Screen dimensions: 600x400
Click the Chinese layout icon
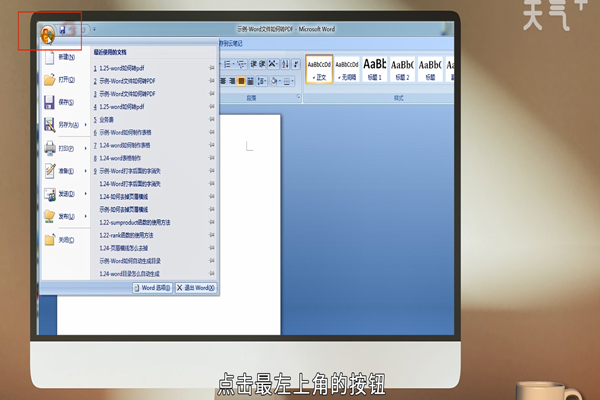pyautogui.click(x=273, y=64)
